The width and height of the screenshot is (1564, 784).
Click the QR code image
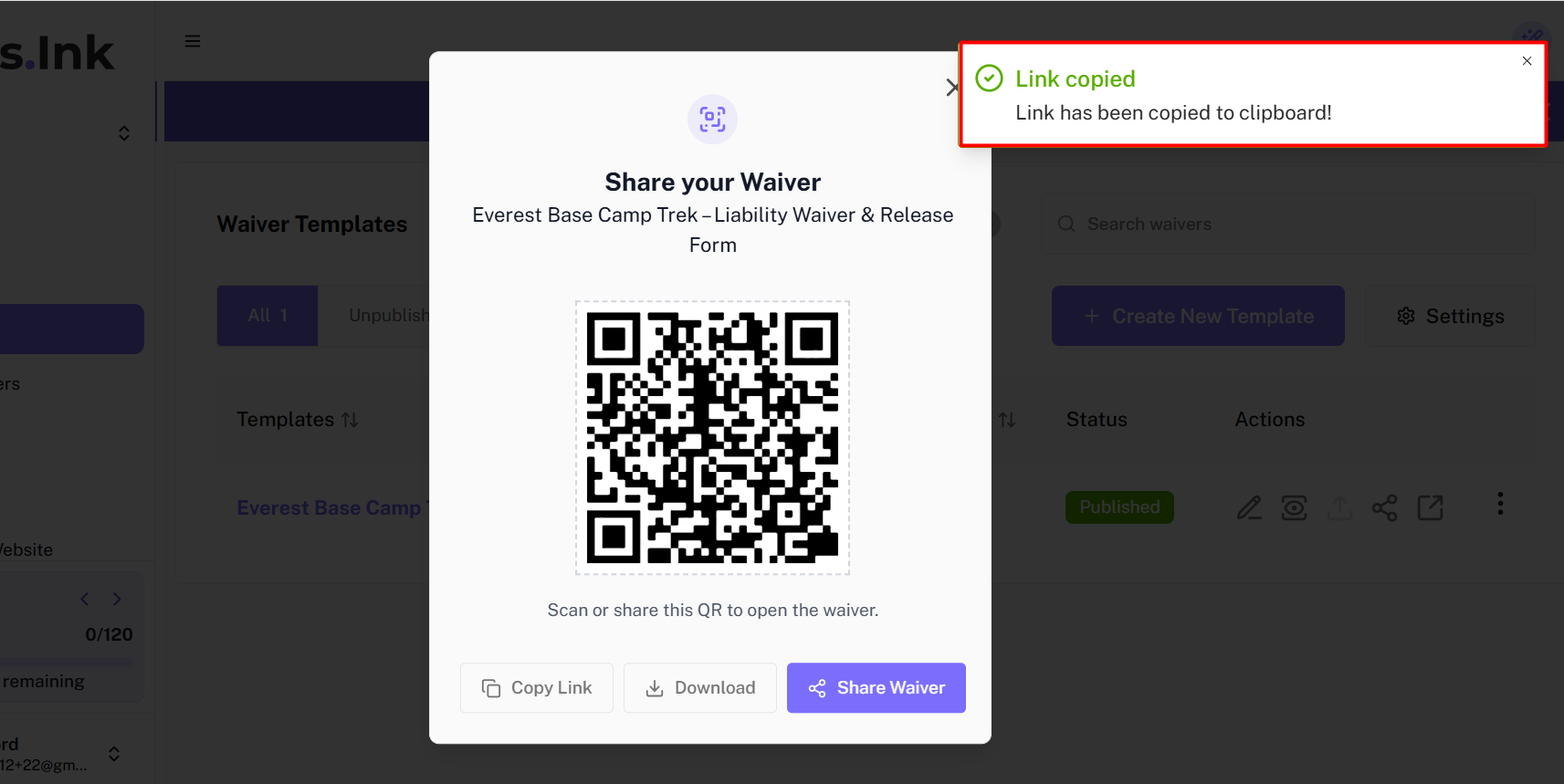tap(712, 438)
